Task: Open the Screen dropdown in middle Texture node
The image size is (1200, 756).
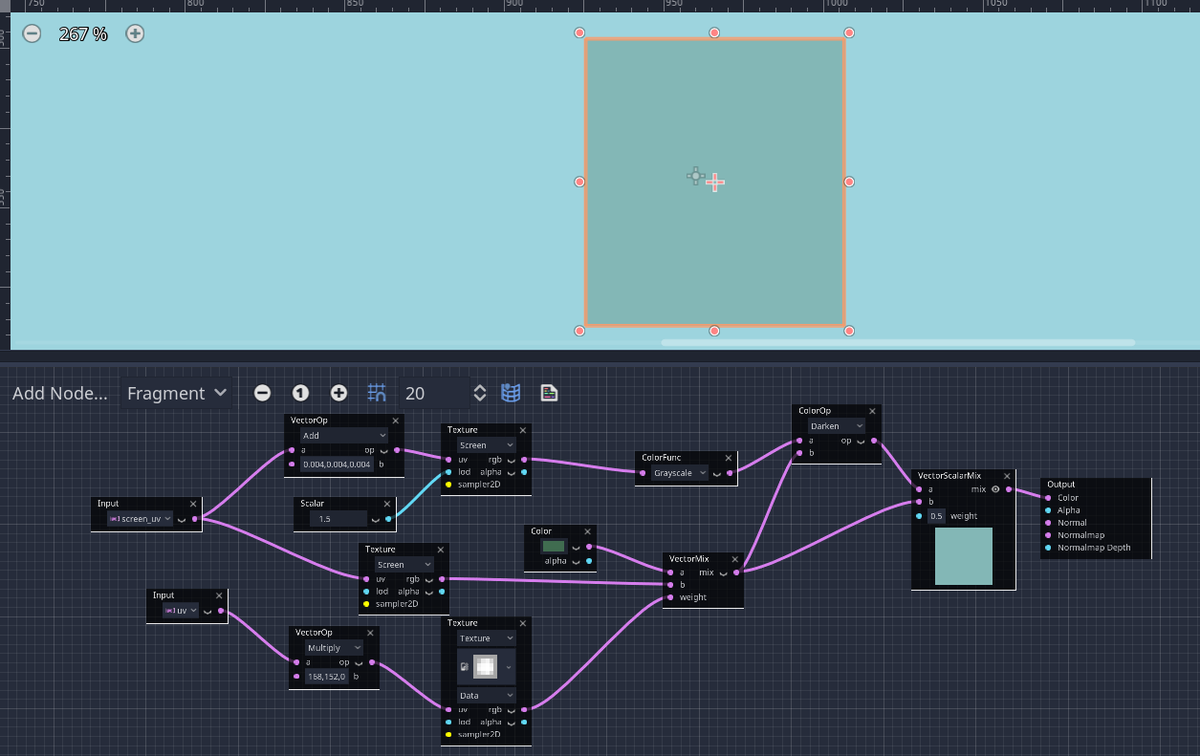Action: [404, 564]
